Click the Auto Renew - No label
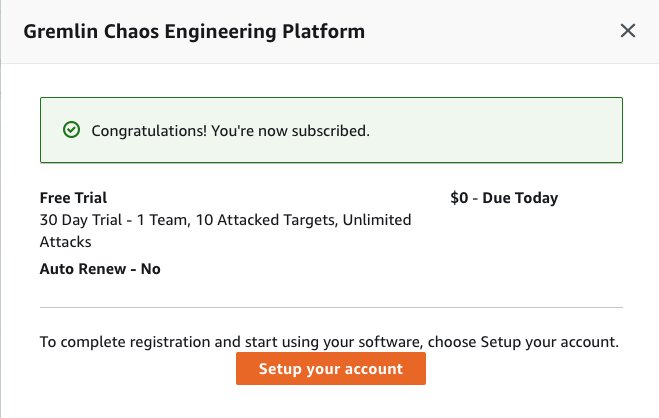Viewport: 659px width, 418px height. point(100,268)
